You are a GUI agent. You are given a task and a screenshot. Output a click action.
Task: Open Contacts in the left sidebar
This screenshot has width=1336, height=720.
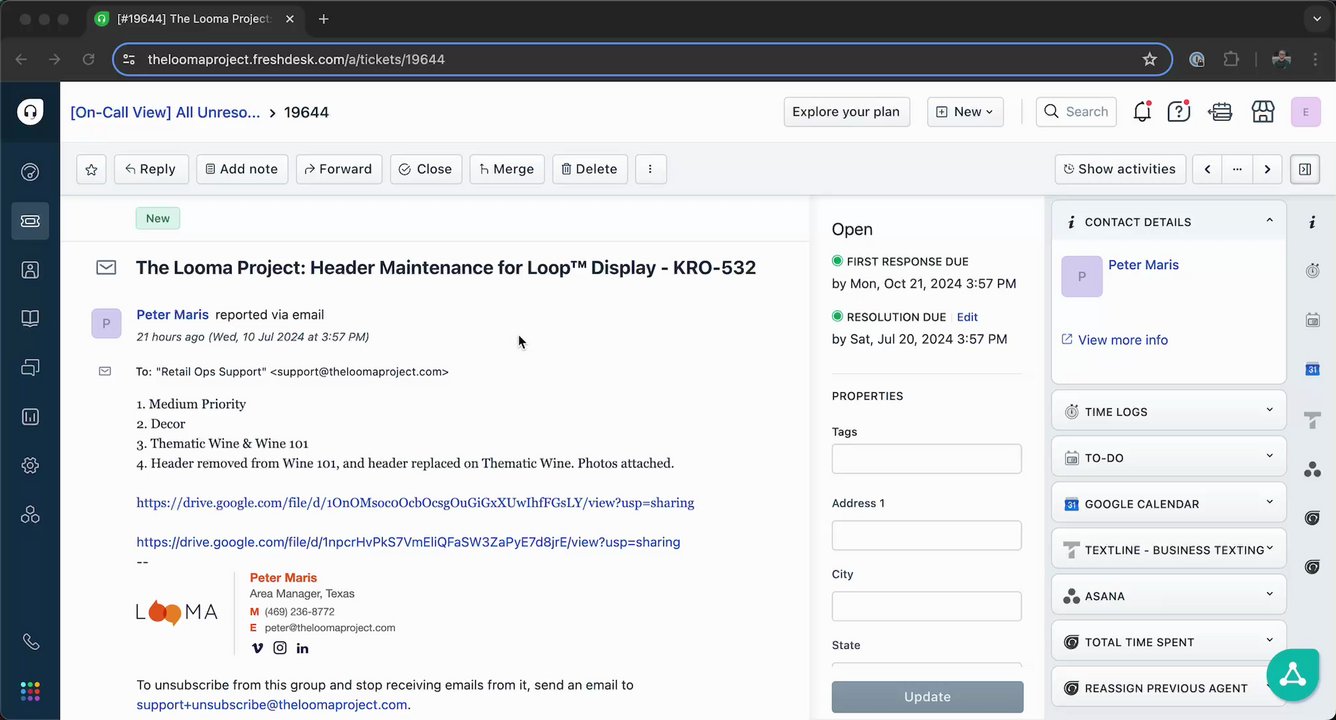[30, 270]
